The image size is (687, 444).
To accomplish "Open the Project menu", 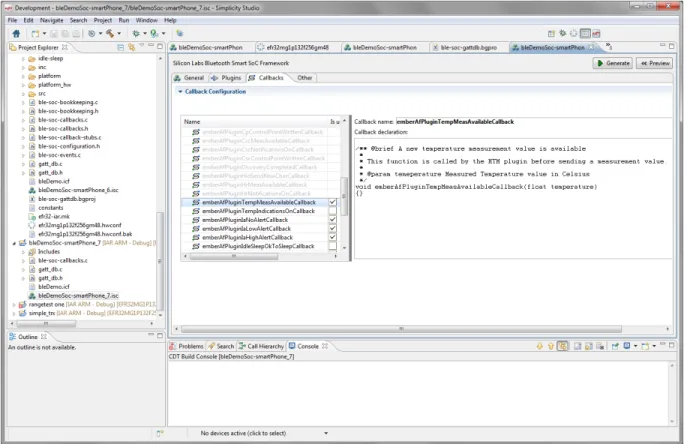I will [x=103, y=20].
